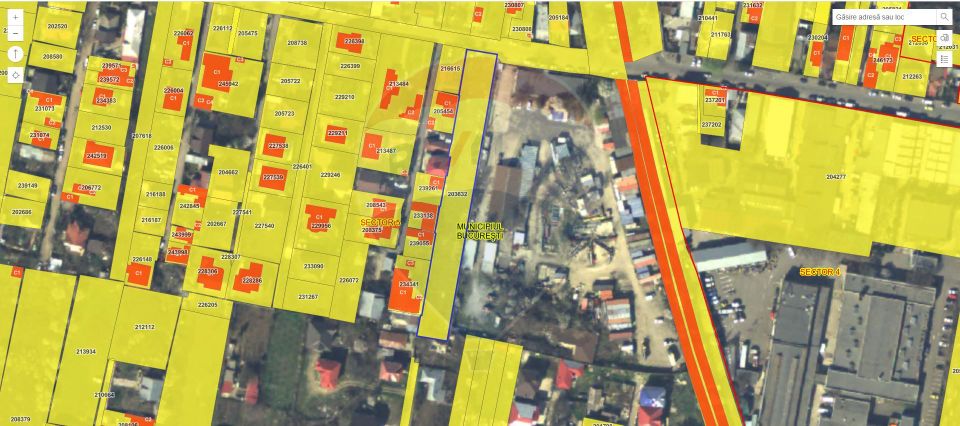Image resolution: width=960 pixels, height=426 pixels.
Task: Zoom out with the minus button
Action: point(15,33)
